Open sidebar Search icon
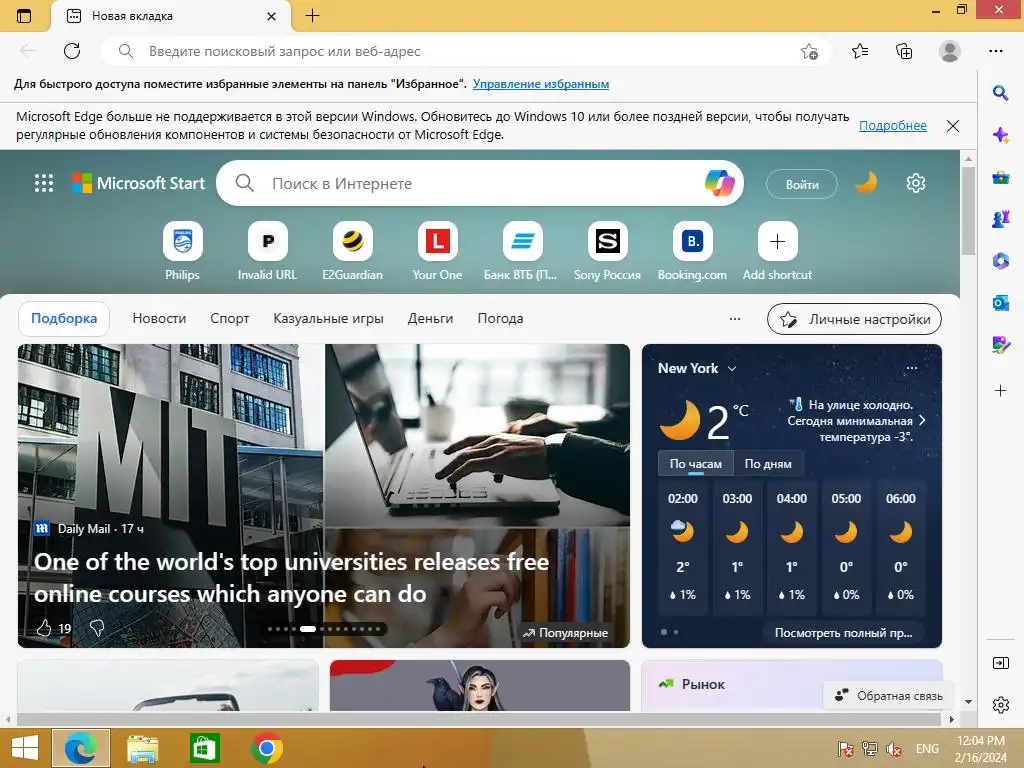Image resolution: width=1024 pixels, height=768 pixels. pos(1000,93)
